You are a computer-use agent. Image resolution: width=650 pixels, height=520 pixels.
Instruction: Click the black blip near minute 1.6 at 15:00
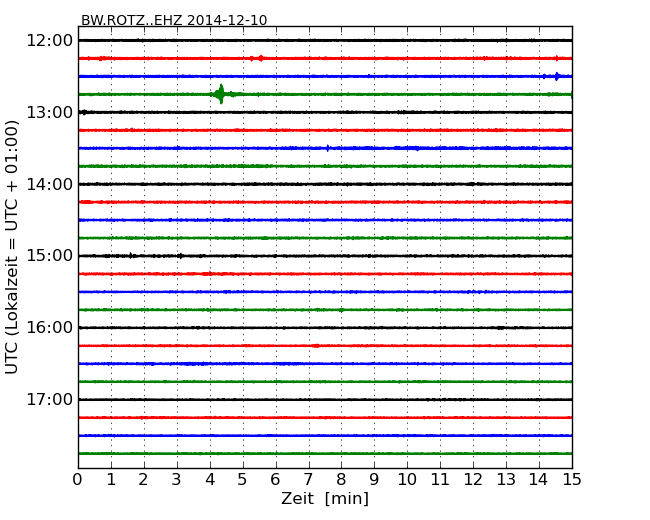click(131, 255)
